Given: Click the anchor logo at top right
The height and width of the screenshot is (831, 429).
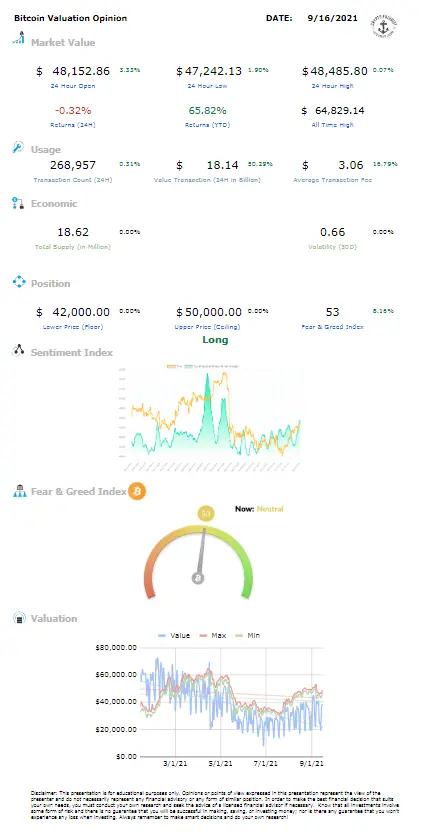Looking at the screenshot, I should (x=385, y=25).
